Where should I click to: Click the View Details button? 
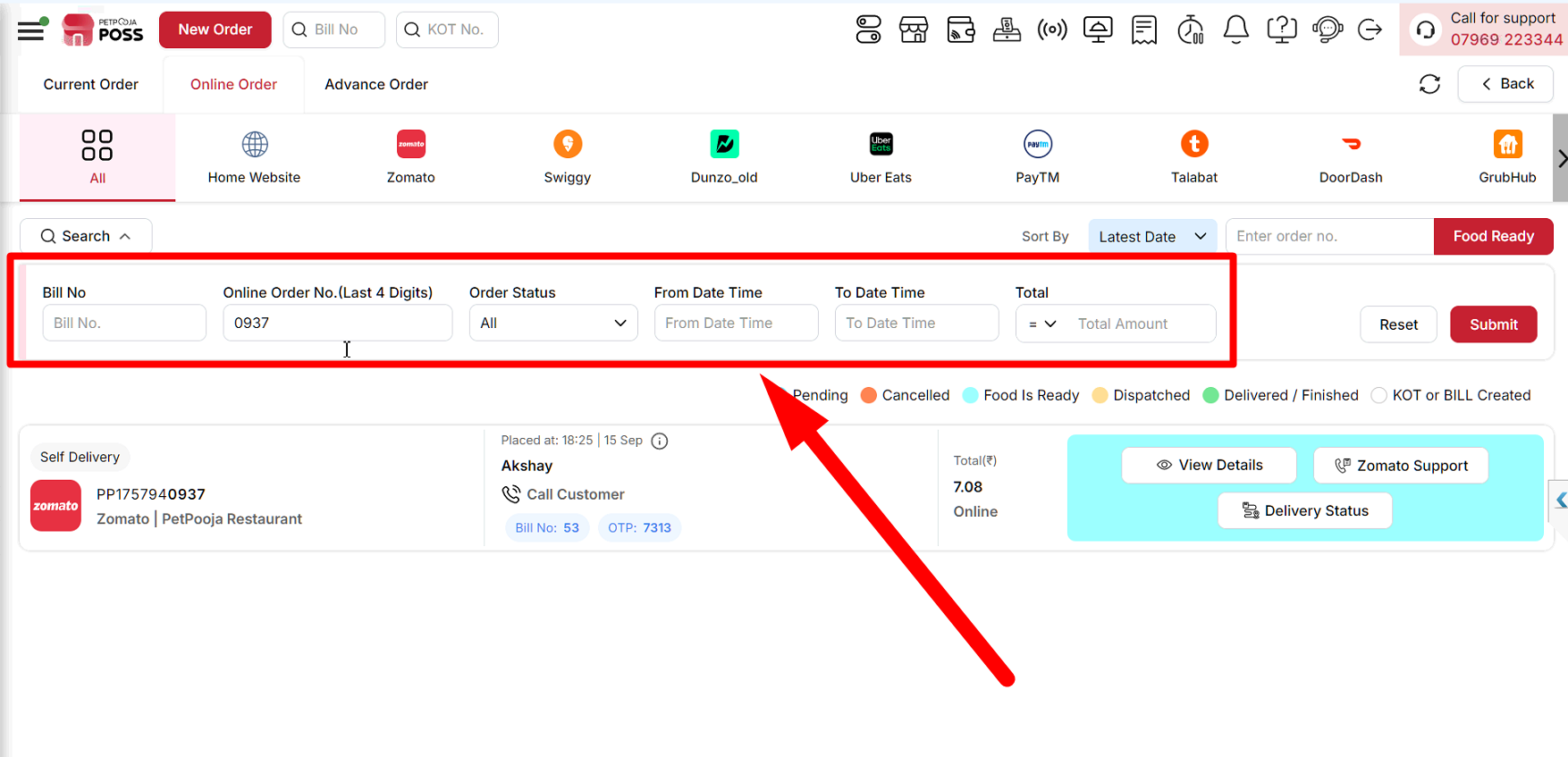point(1209,465)
